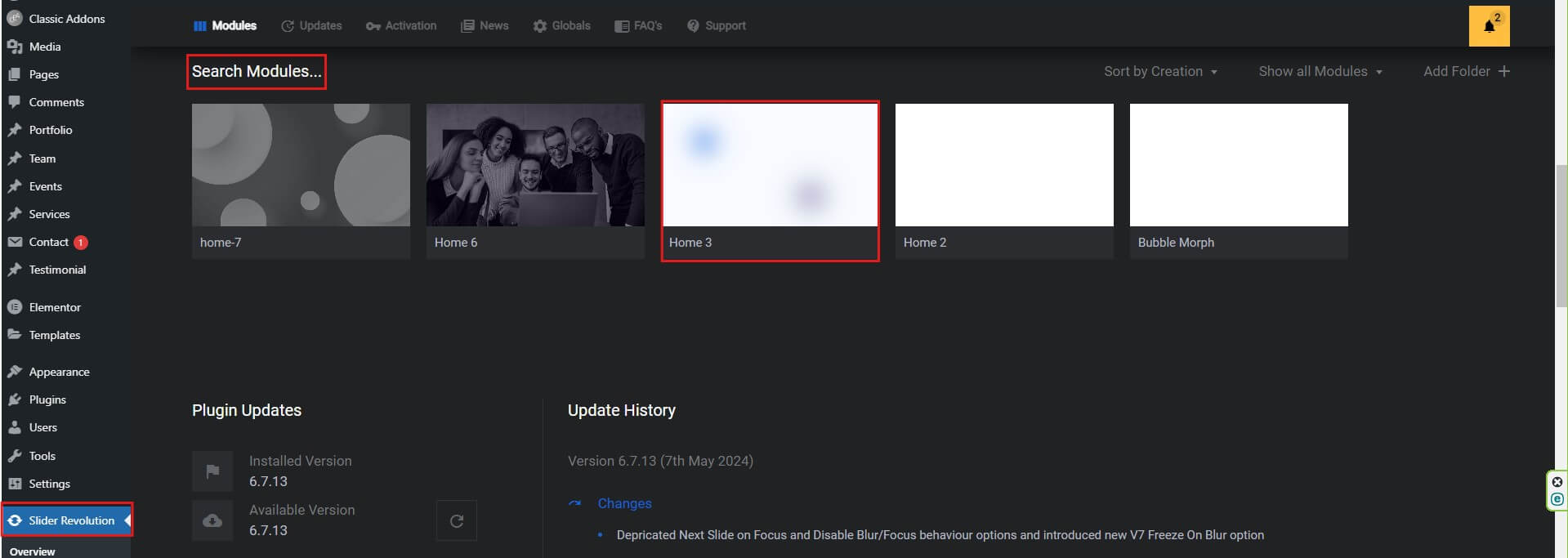Click the Support link in top navigation
This screenshot has height=558, width=1568.
tap(717, 26)
